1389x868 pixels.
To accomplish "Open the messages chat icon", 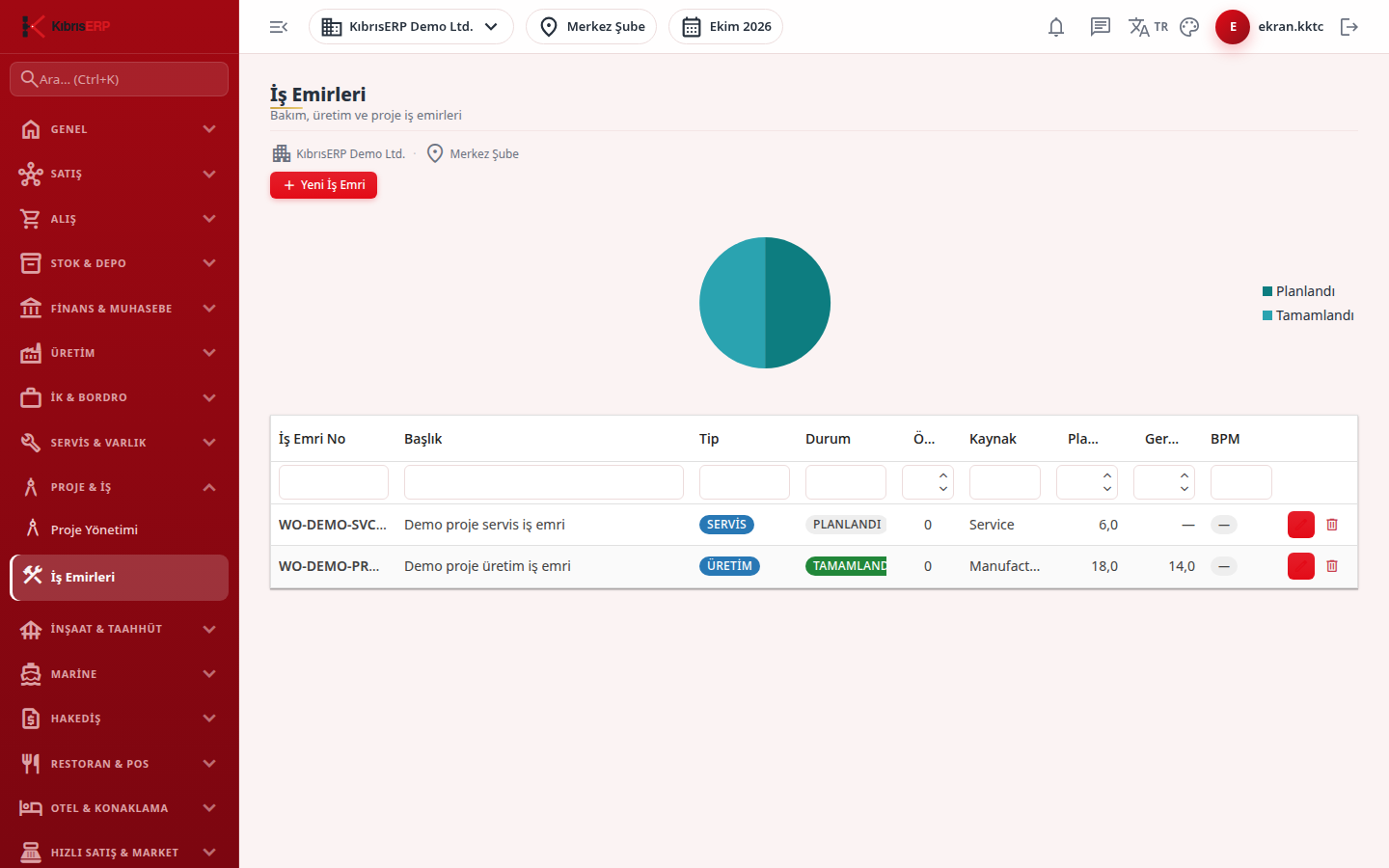I will (x=1101, y=27).
